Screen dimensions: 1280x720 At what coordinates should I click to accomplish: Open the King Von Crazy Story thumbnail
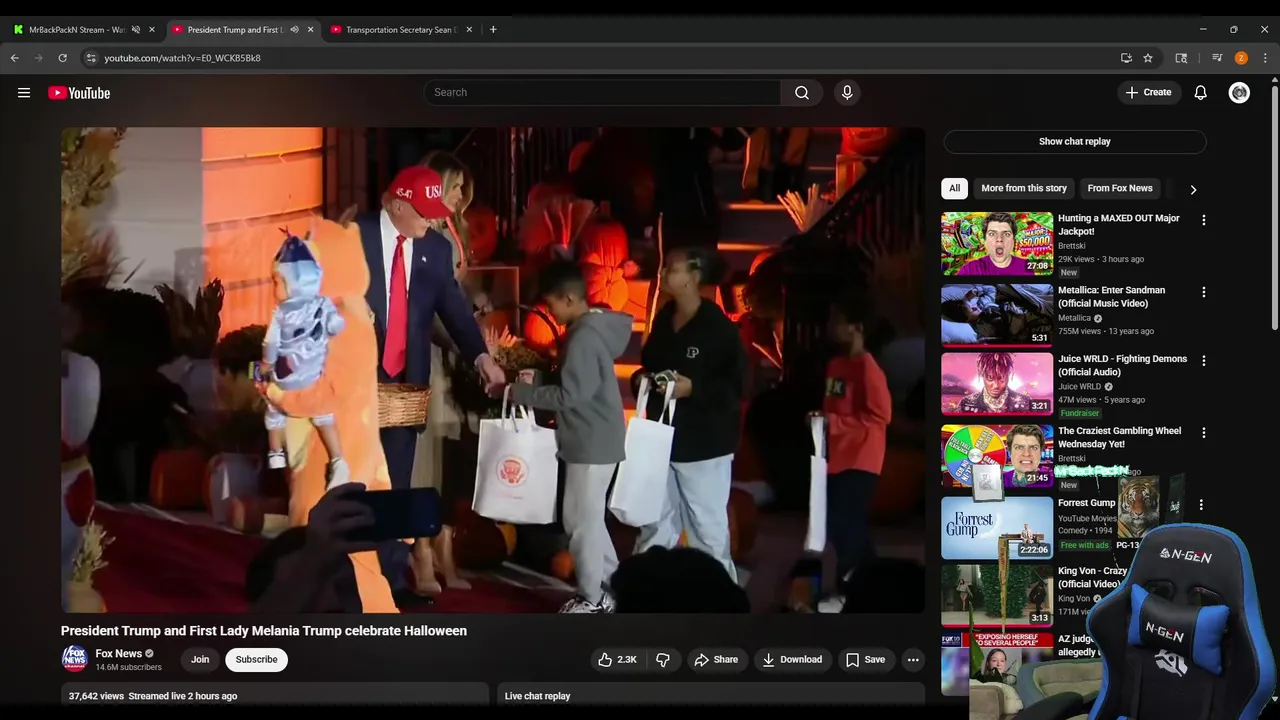pos(997,596)
